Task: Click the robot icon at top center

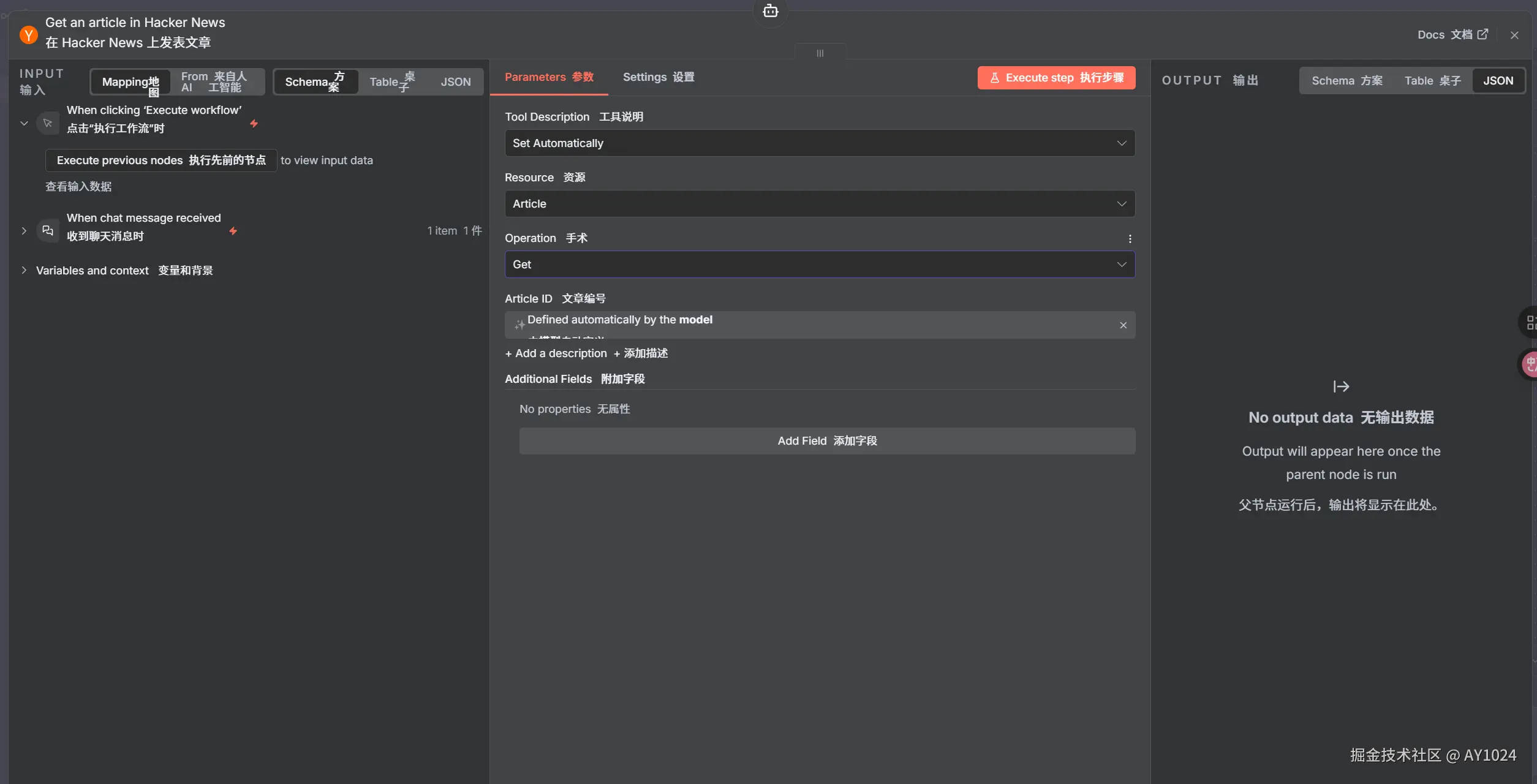Action: coord(770,11)
